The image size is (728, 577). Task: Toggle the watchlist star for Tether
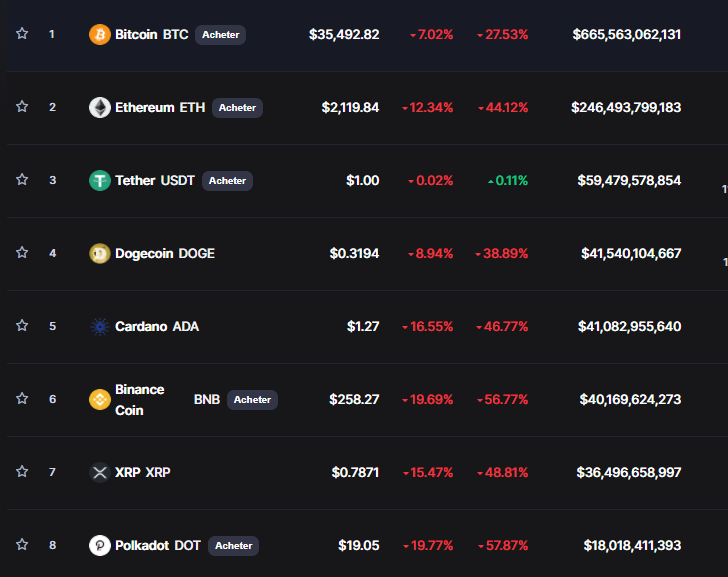click(x=22, y=180)
